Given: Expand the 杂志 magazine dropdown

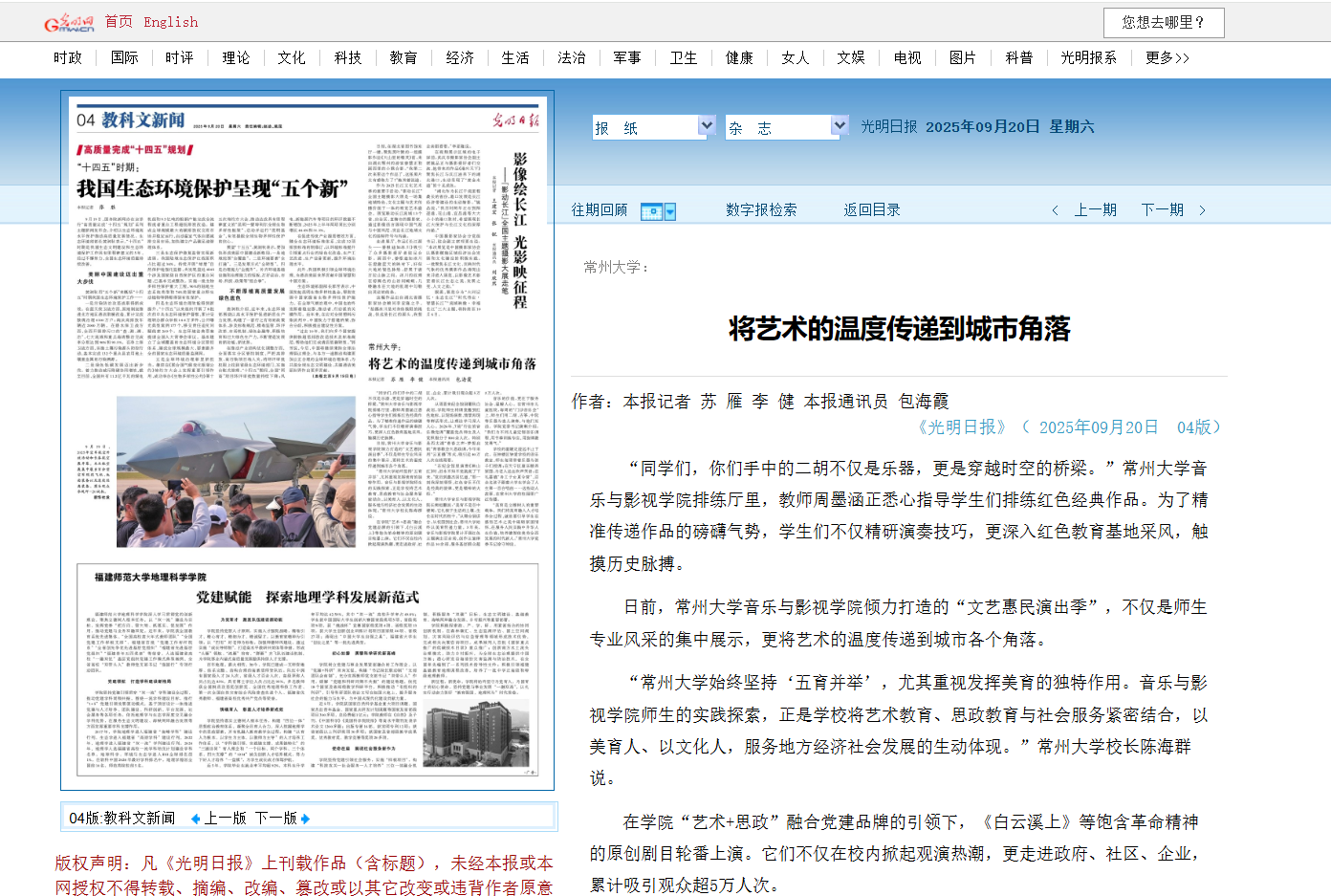Looking at the screenshot, I should point(839,126).
